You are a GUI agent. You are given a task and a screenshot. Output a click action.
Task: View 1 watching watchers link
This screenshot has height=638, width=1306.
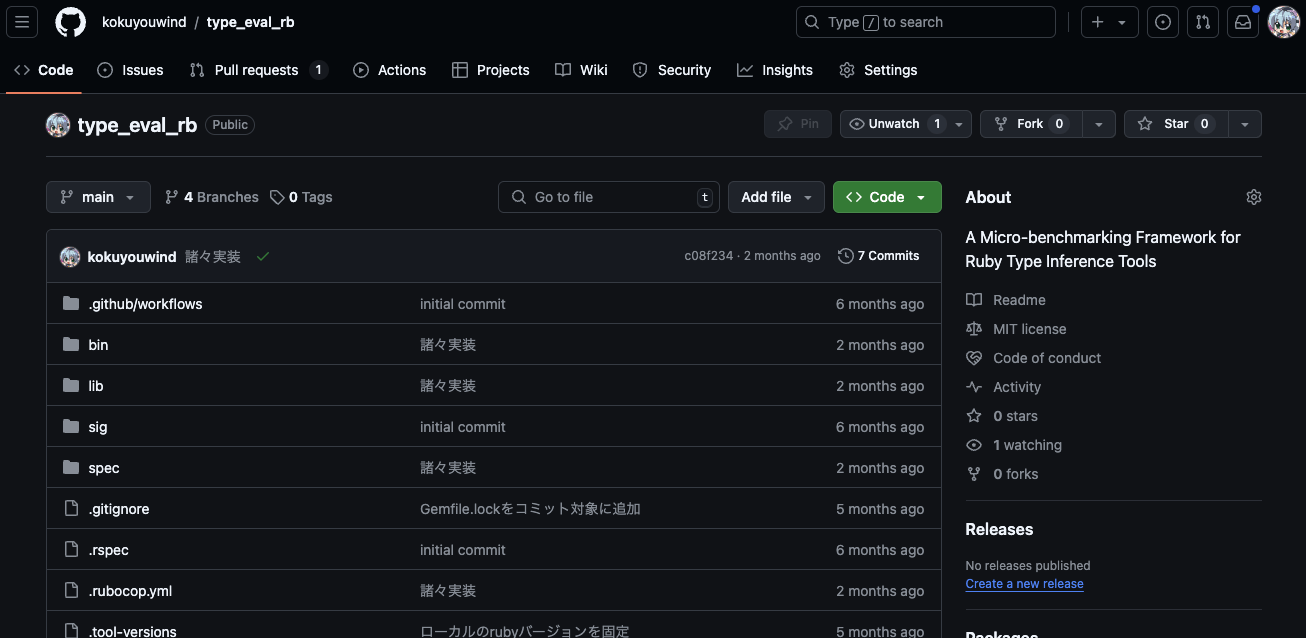(x=1014, y=445)
